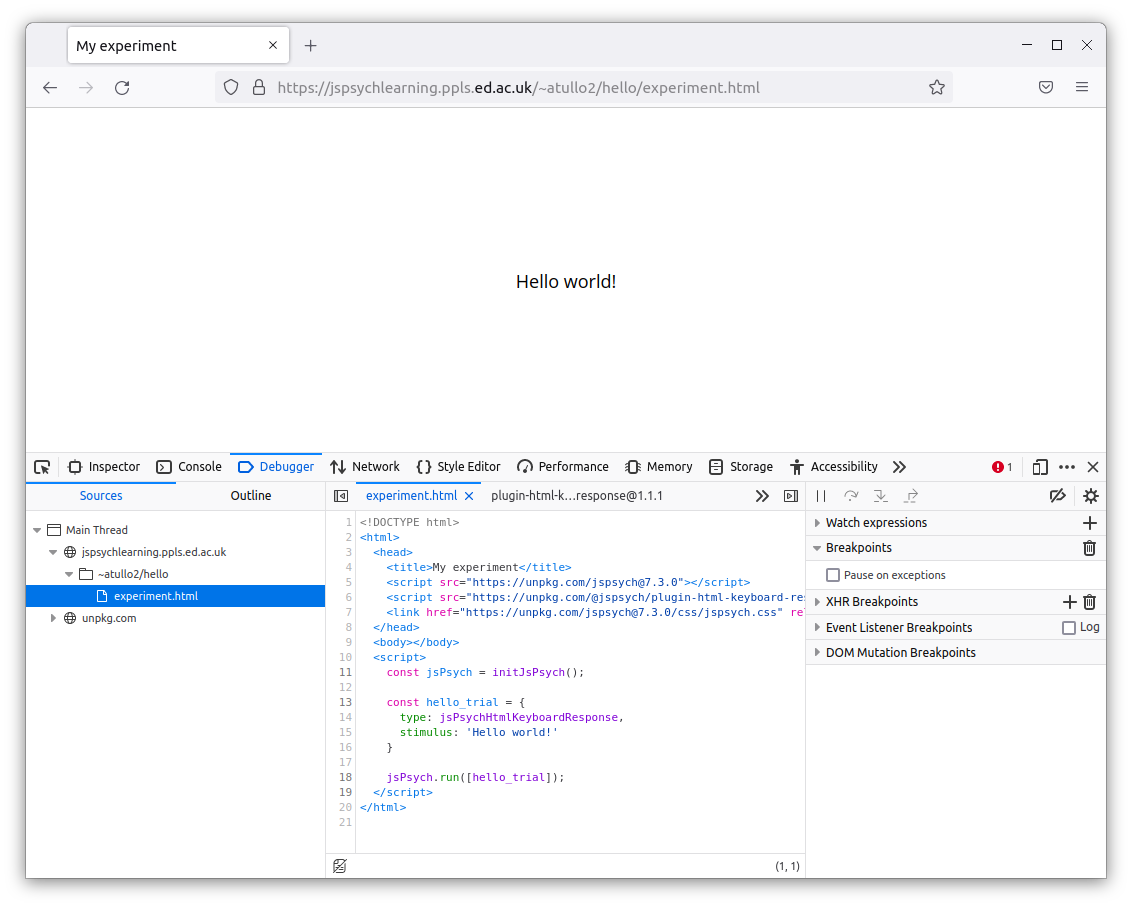Remove all breakpoints with the trash icon

1090,548
